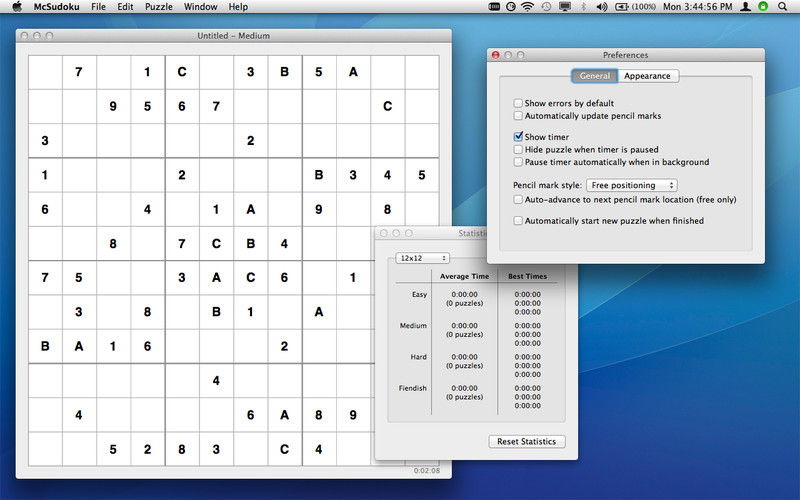
Task: Open the Edit menu
Action: tap(125, 7)
